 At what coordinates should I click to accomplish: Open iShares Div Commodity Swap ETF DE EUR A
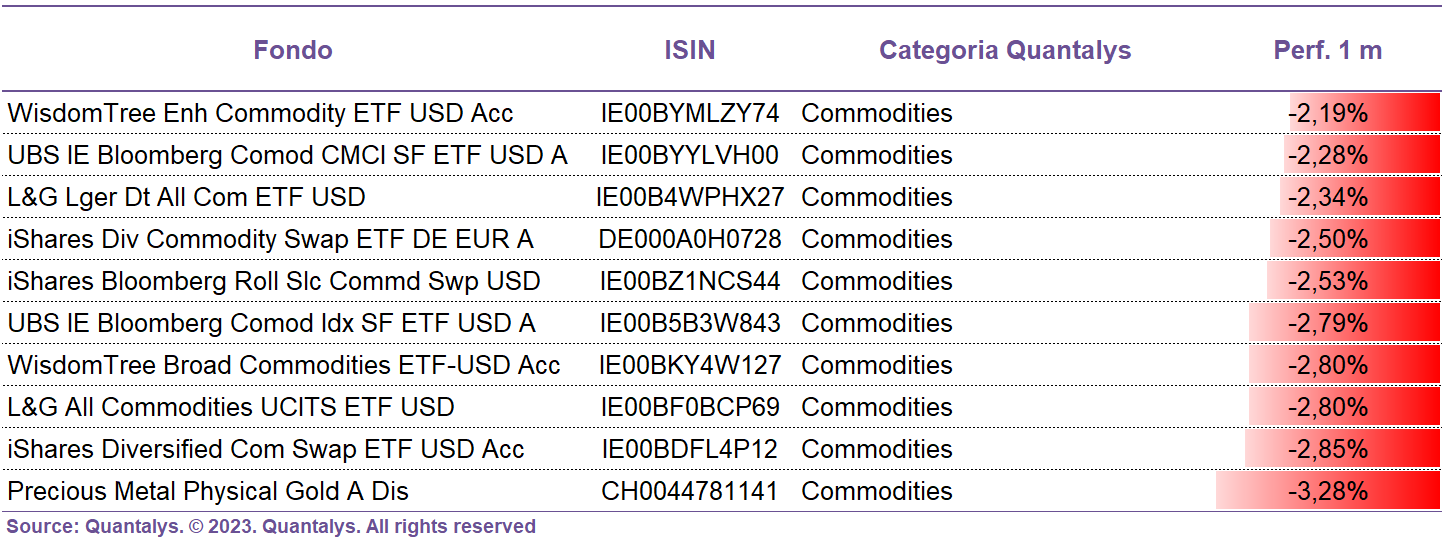[270, 239]
